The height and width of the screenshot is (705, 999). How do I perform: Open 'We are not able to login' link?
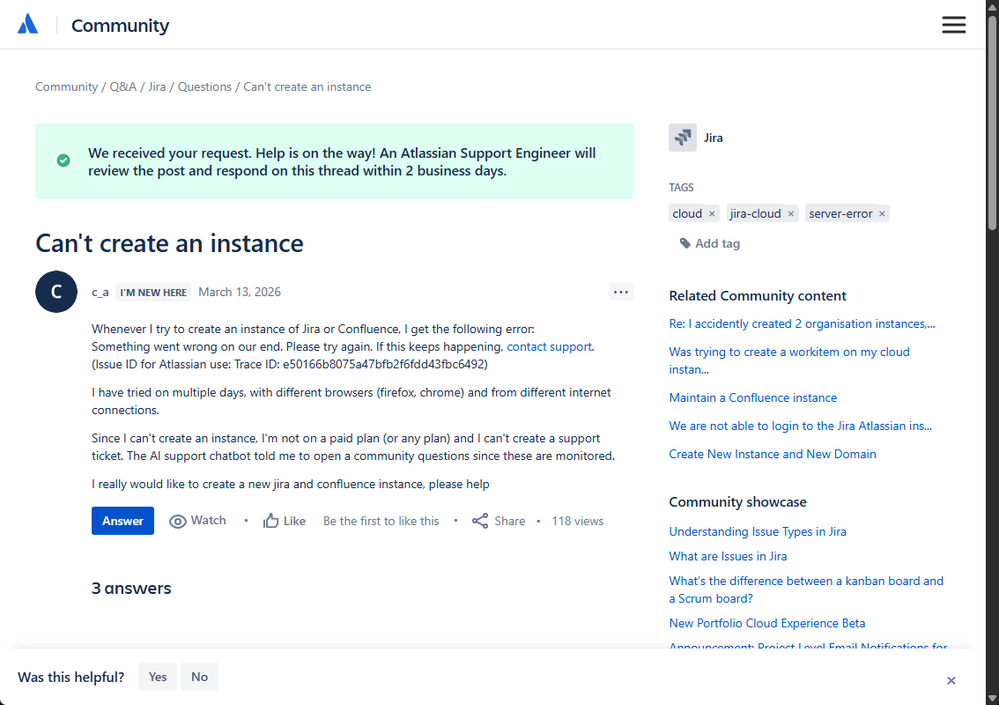tap(800, 425)
